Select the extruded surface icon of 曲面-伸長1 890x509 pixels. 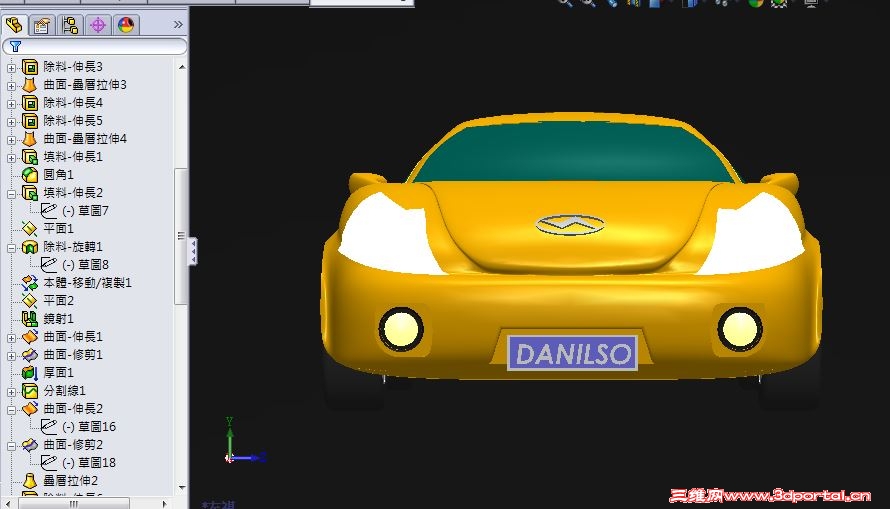click(30, 336)
